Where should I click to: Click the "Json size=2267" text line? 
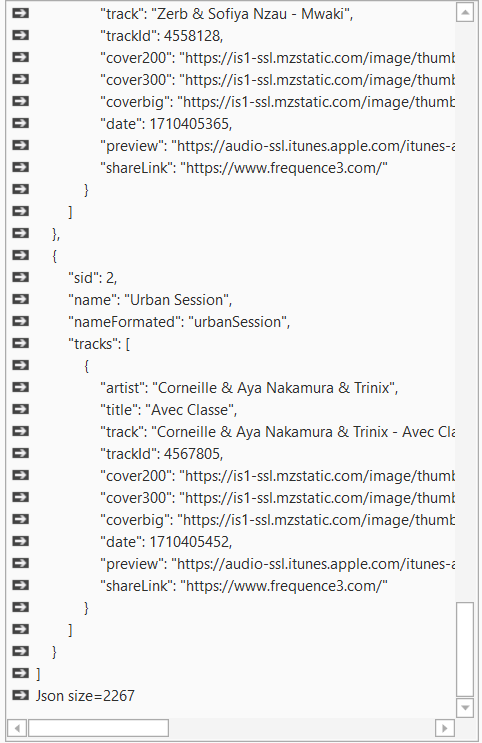(85, 696)
